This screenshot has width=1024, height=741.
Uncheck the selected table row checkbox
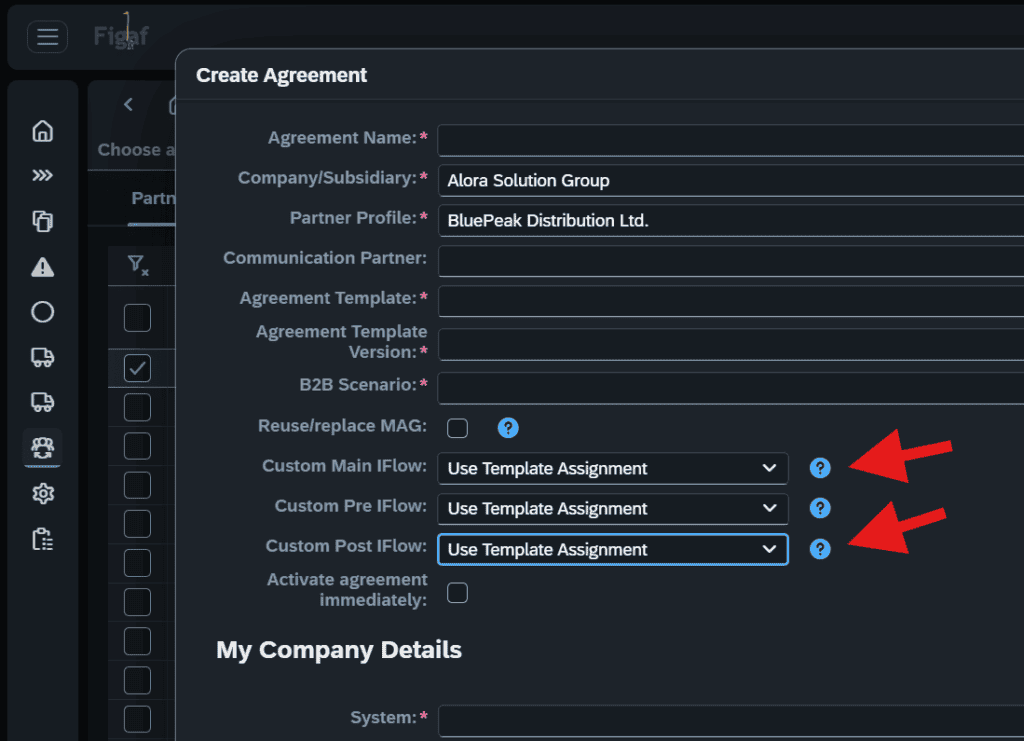click(x=137, y=368)
